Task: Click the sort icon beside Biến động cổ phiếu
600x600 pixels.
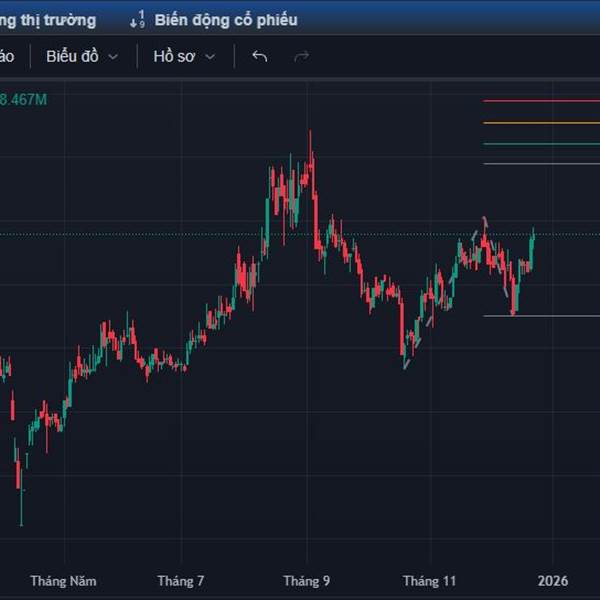Action: pos(138,19)
